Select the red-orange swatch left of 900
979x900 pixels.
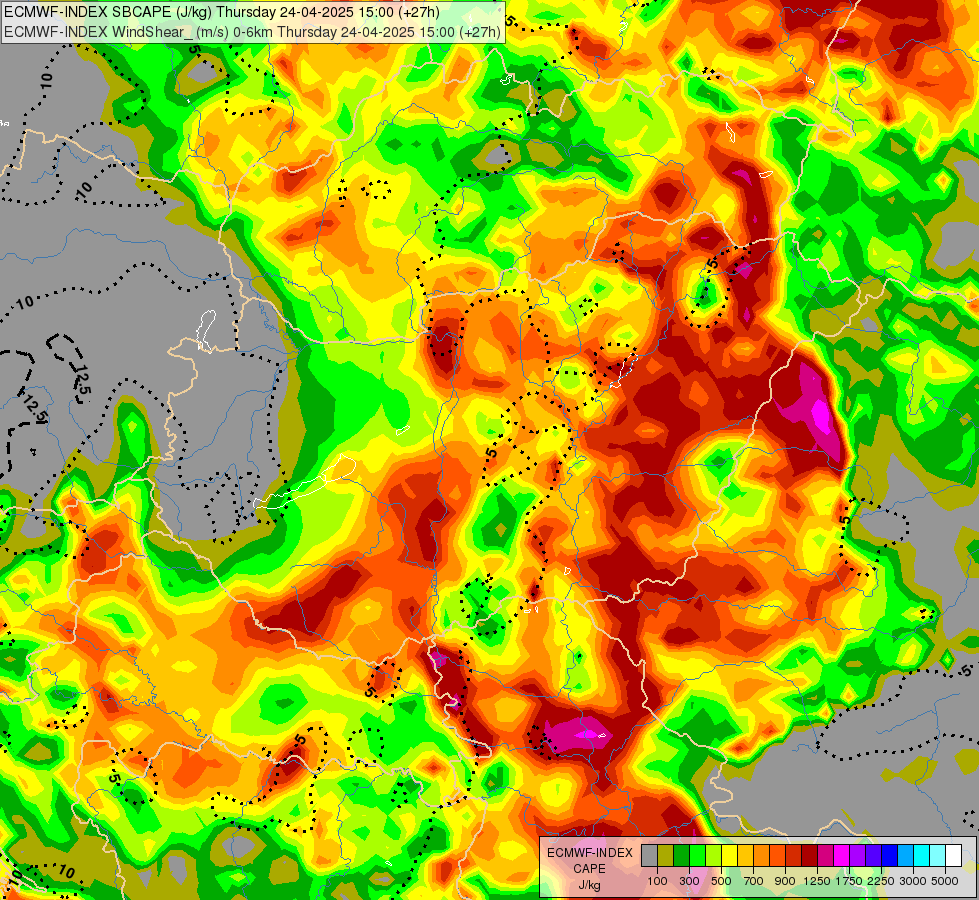click(x=777, y=856)
